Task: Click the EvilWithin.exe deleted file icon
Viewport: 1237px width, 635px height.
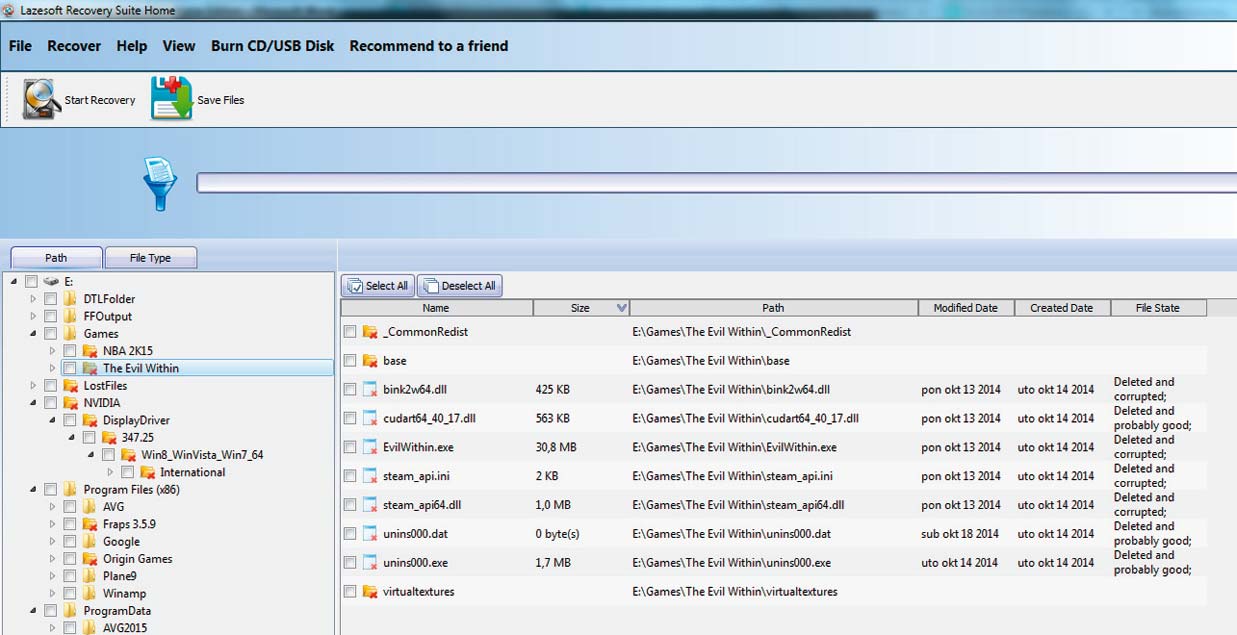Action: 370,448
